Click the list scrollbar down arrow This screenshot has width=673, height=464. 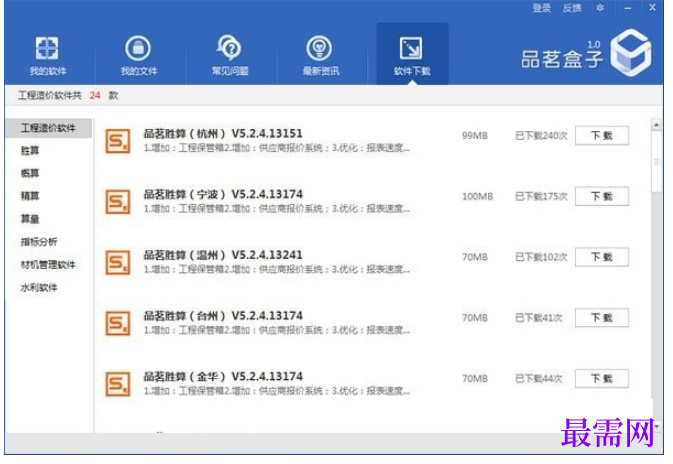[656, 426]
